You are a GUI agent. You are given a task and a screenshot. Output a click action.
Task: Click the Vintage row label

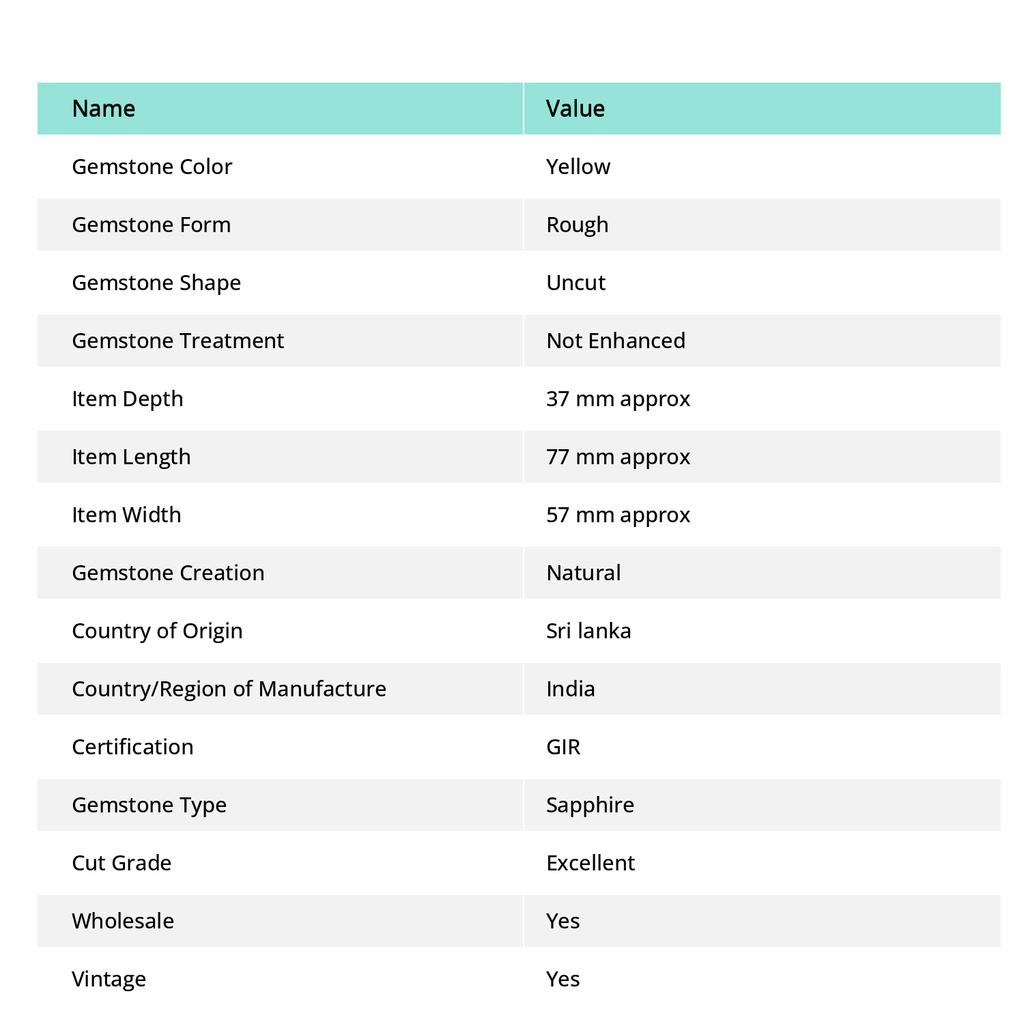[x=109, y=979]
